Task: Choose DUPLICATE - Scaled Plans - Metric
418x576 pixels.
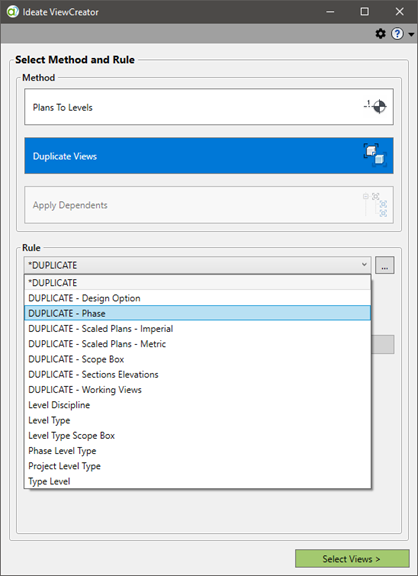Action: [198, 344]
